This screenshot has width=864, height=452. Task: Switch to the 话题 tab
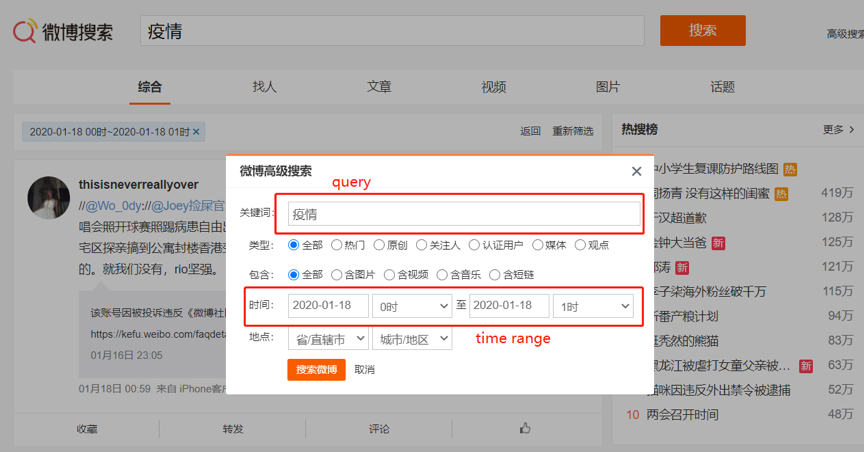tap(722, 87)
